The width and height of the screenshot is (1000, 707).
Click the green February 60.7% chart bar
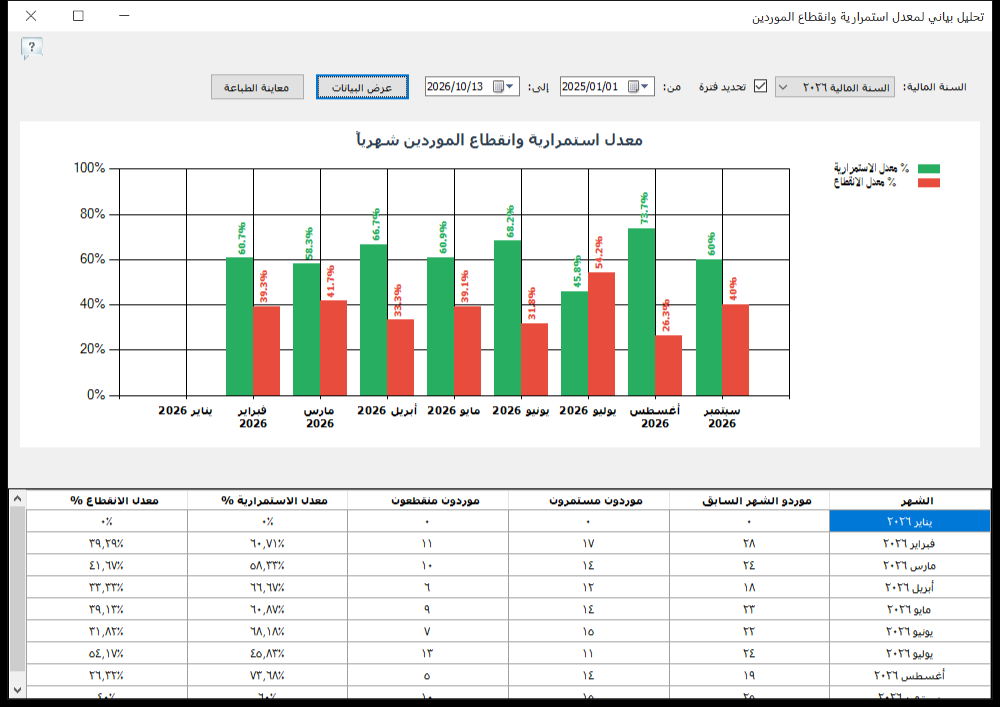point(239,326)
